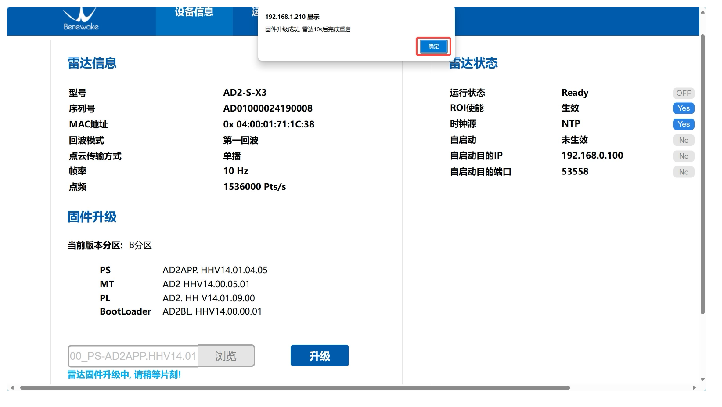Click the echo mode value "第一回波"
722x407 pixels.
pos(240,140)
